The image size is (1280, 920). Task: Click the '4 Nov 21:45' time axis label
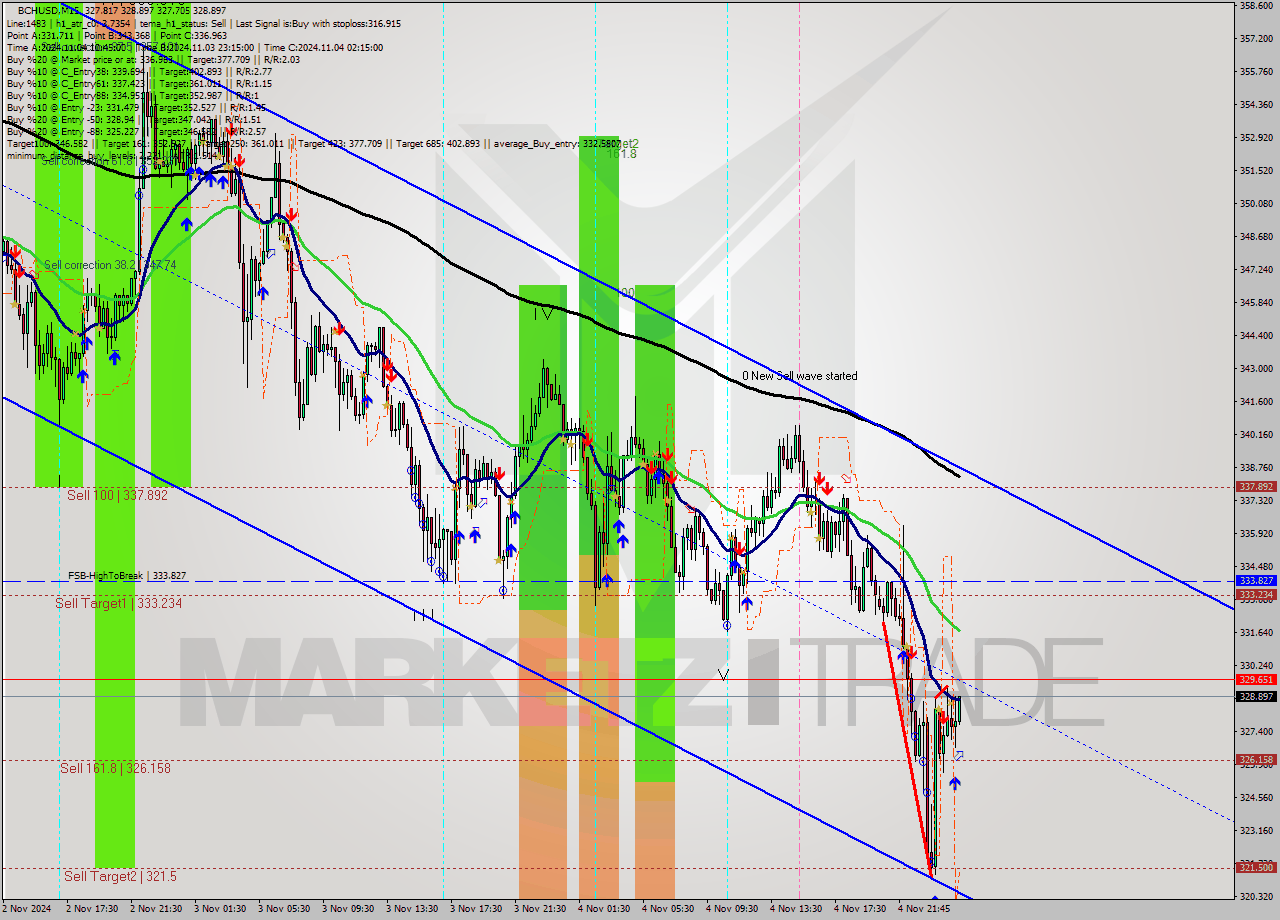click(x=925, y=909)
